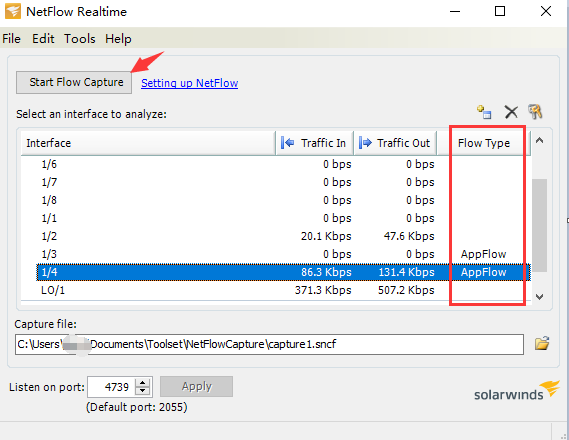This screenshot has height=440, width=569.
Task: Close the NetFlow Realtime window
Action: [x=546, y=12]
